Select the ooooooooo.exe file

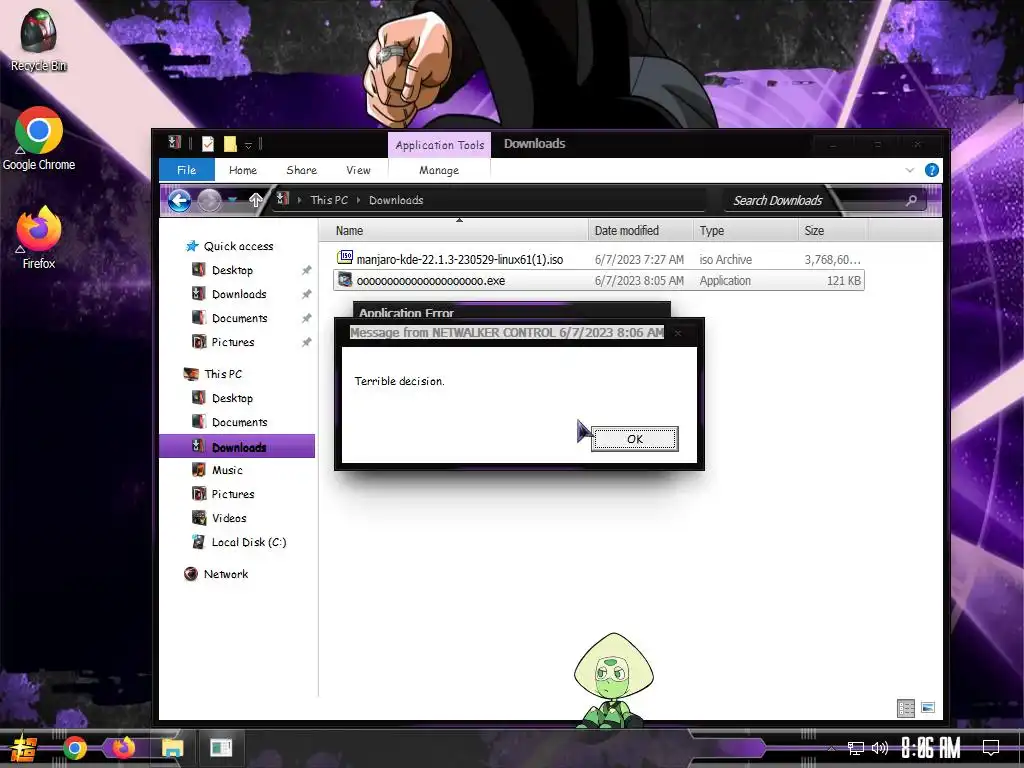point(598,281)
